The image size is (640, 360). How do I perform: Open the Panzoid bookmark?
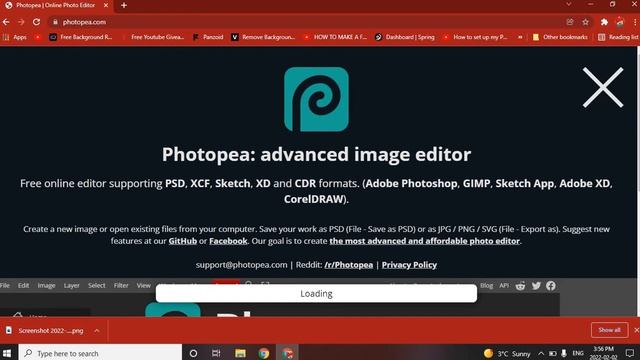208,37
